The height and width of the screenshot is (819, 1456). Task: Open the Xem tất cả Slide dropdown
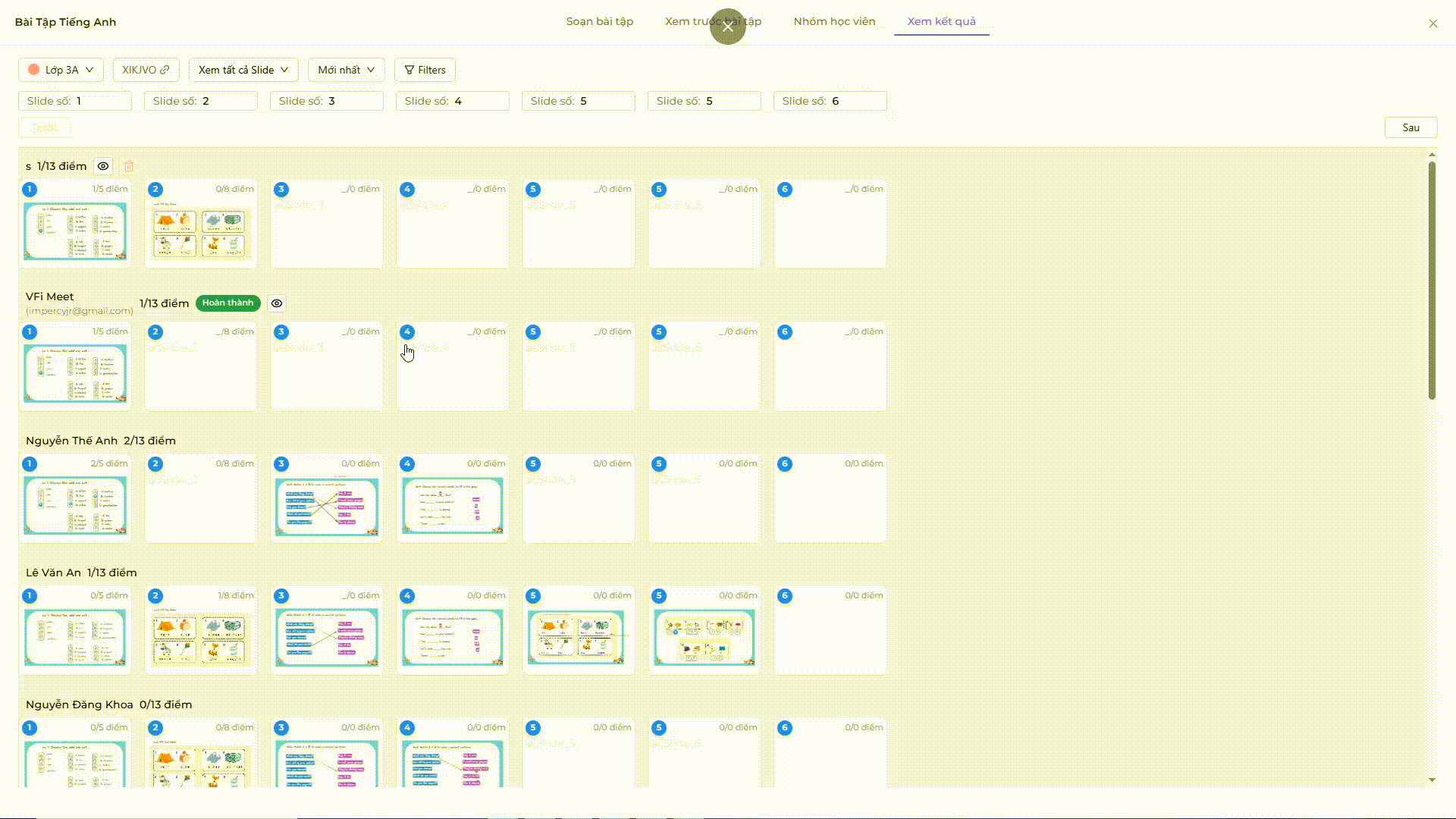(x=243, y=70)
